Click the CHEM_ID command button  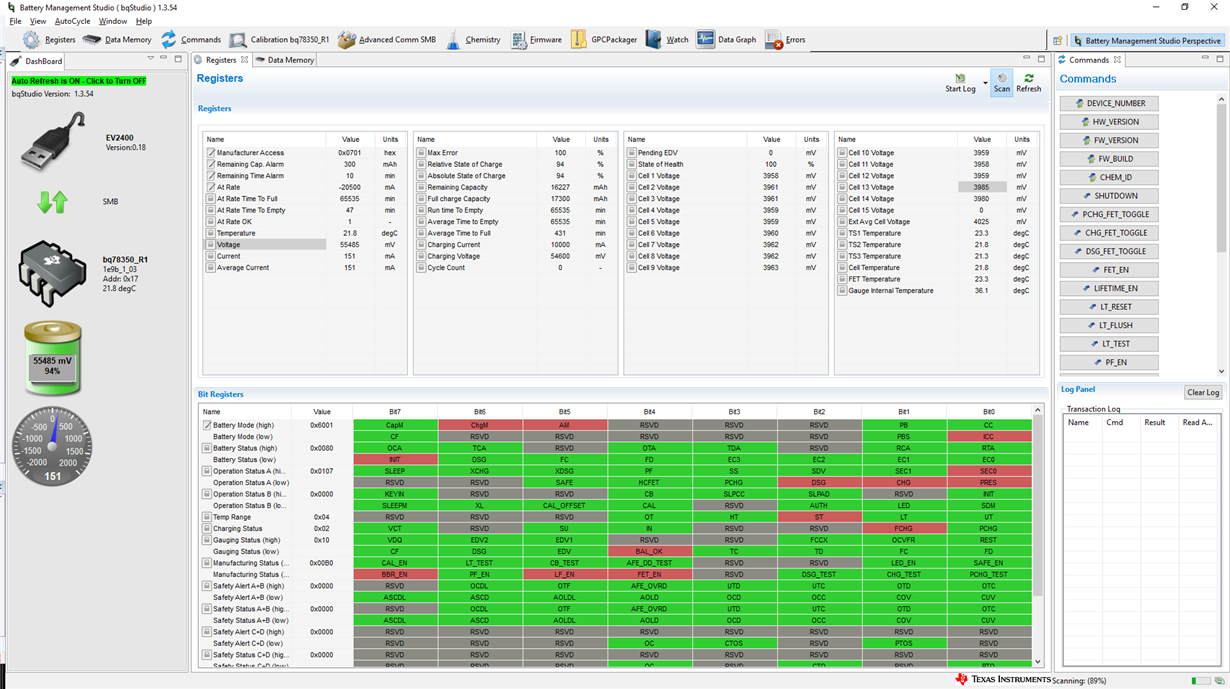click(x=1110, y=177)
